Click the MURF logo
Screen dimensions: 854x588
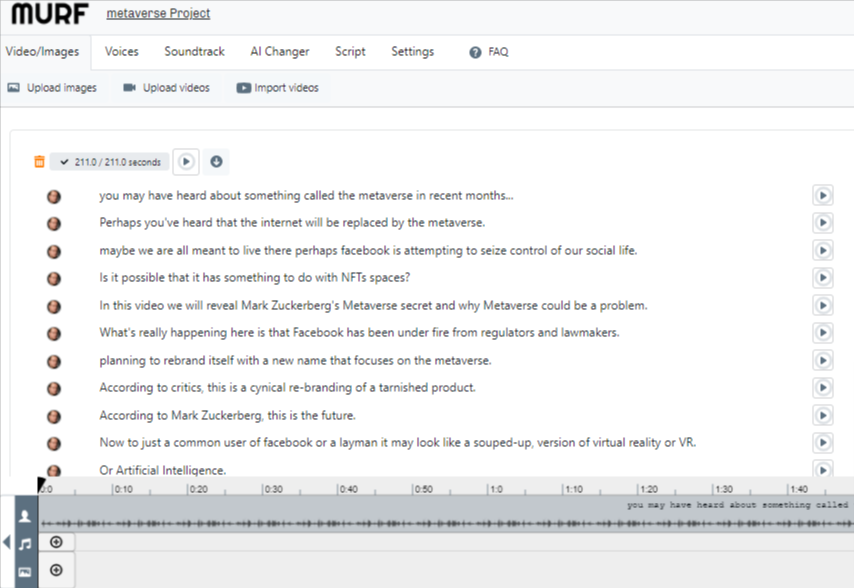50,14
